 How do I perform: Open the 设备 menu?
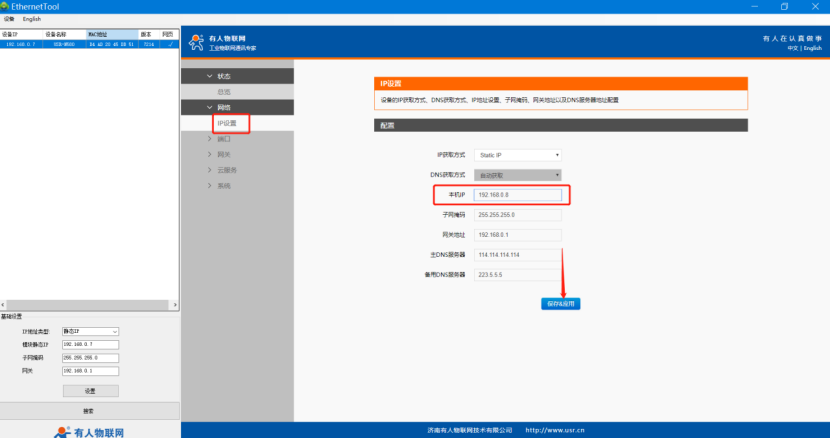(x=9, y=19)
